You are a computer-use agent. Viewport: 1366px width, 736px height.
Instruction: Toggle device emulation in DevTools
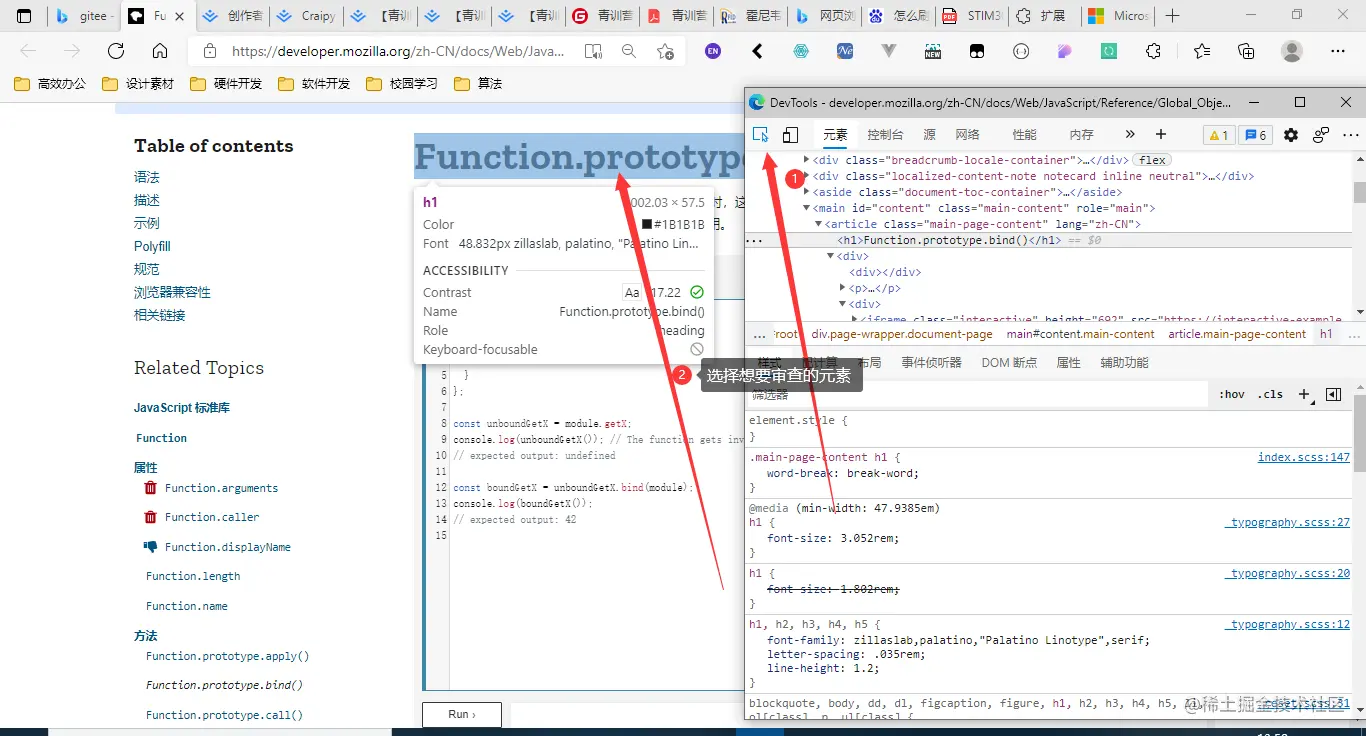click(x=791, y=135)
